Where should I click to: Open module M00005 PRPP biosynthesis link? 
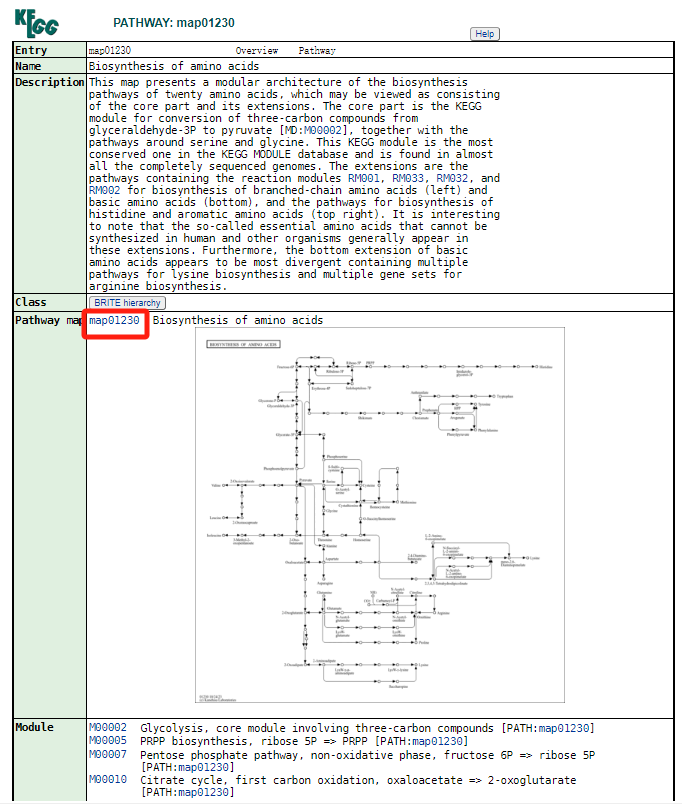coord(108,740)
